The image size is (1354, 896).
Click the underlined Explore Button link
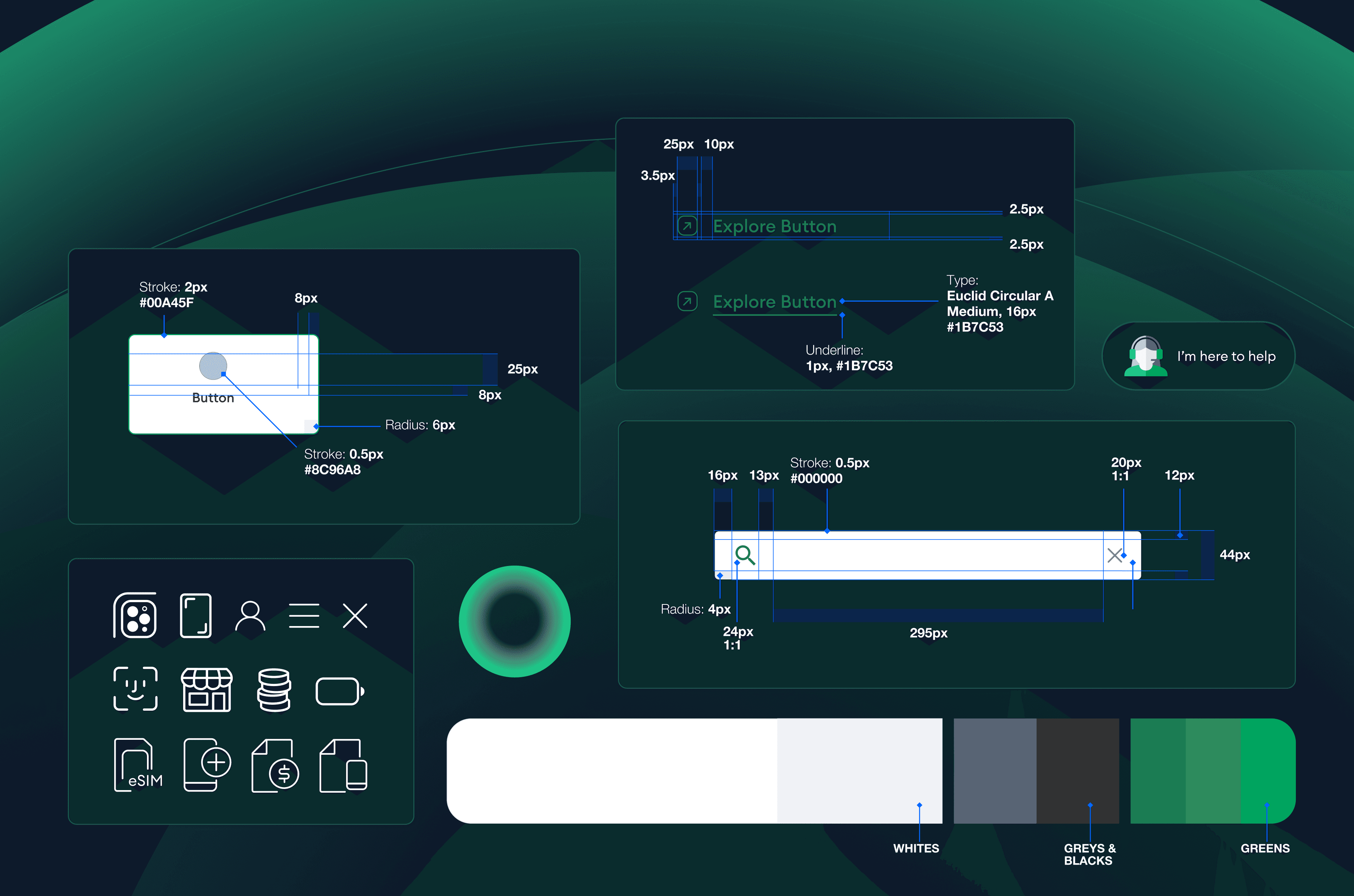774,302
